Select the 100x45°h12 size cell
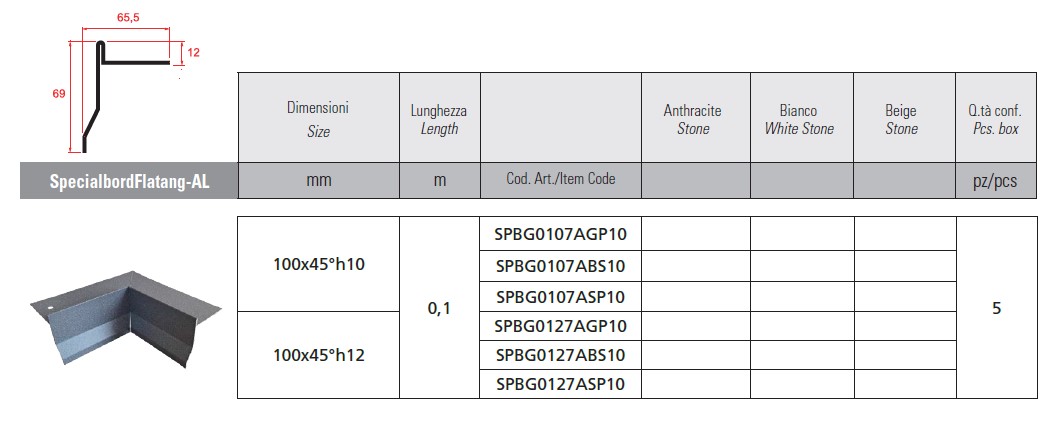This screenshot has height=432, width=1062. click(x=318, y=355)
